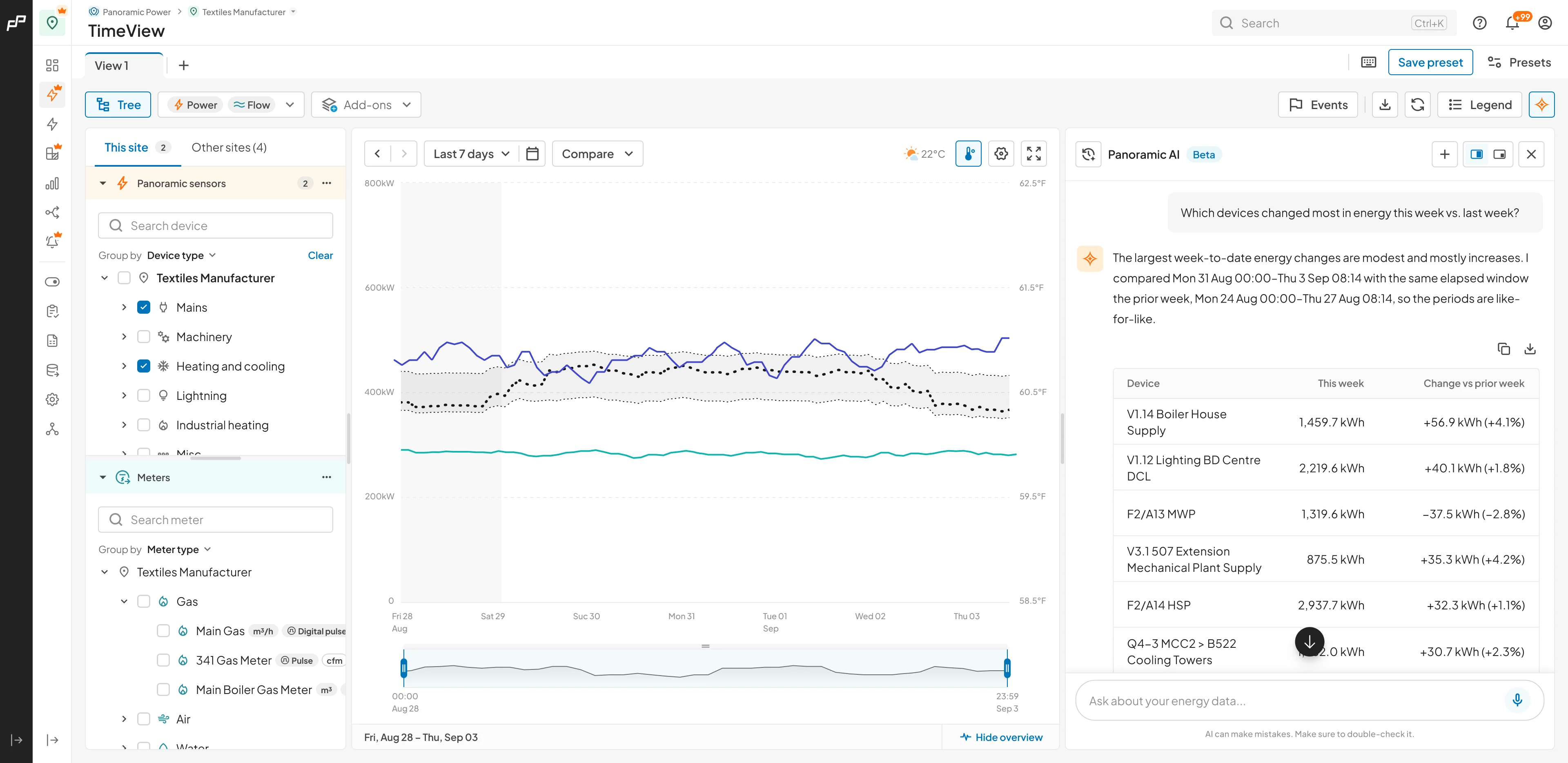The height and width of the screenshot is (763, 1568).
Task: Open the Last 7 days dropdown
Action: (471, 154)
